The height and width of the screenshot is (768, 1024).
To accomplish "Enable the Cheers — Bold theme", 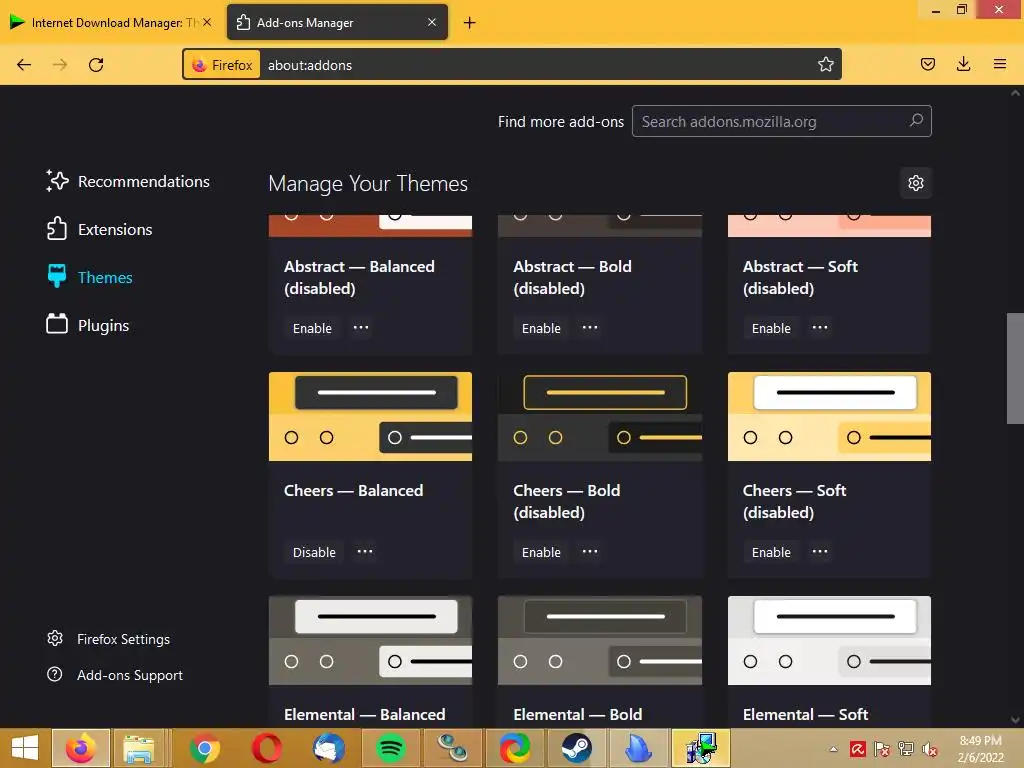I will [x=541, y=552].
